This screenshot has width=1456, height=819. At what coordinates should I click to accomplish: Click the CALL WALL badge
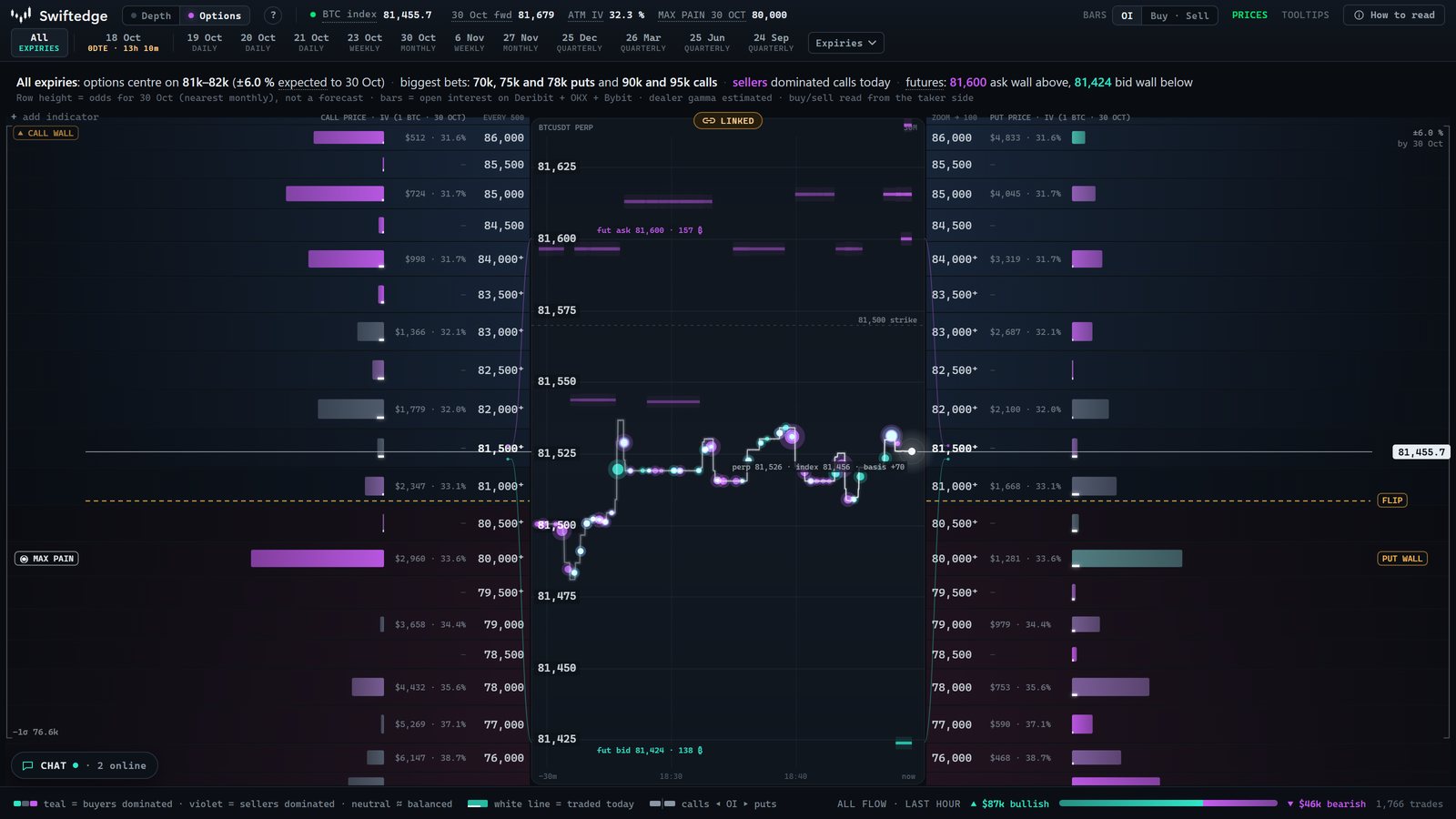tap(45, 133)
